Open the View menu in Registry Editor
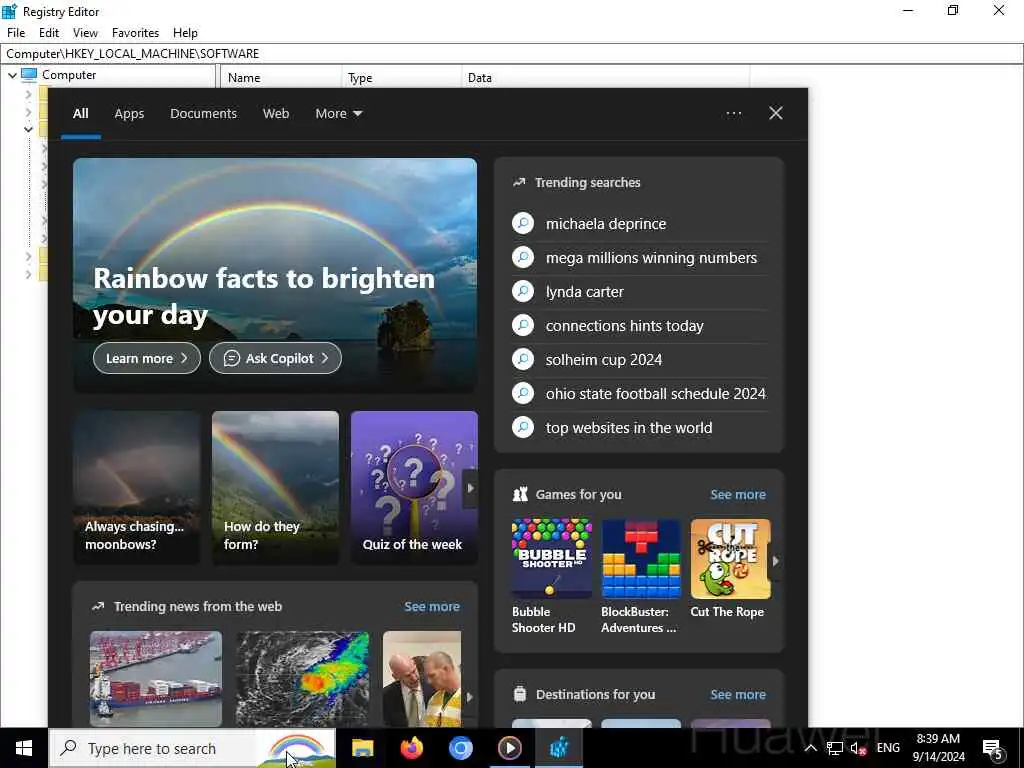The width and height of the screenshot is (1024, 768). 85,33
